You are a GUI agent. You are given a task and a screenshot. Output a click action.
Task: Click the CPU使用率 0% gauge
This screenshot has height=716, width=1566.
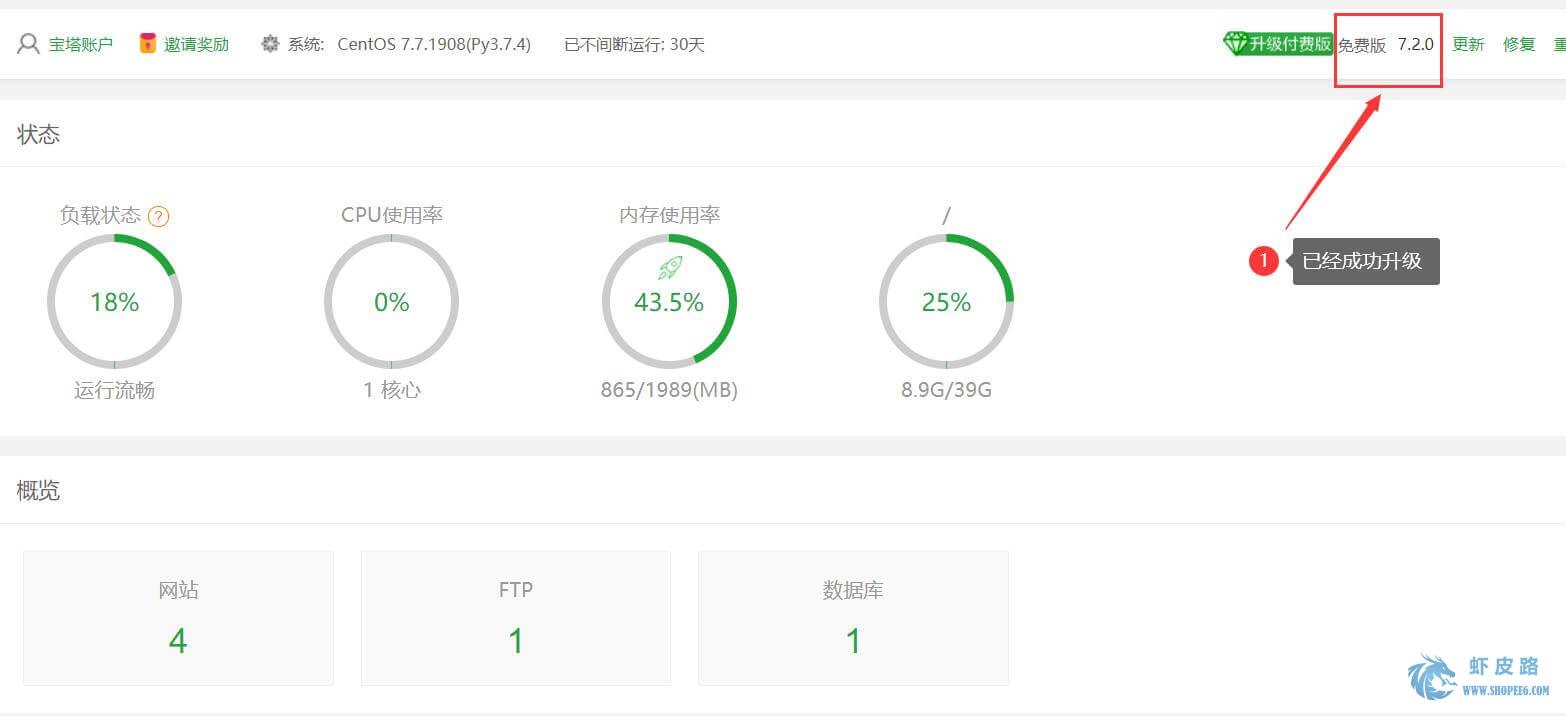[x=391, y=301]
